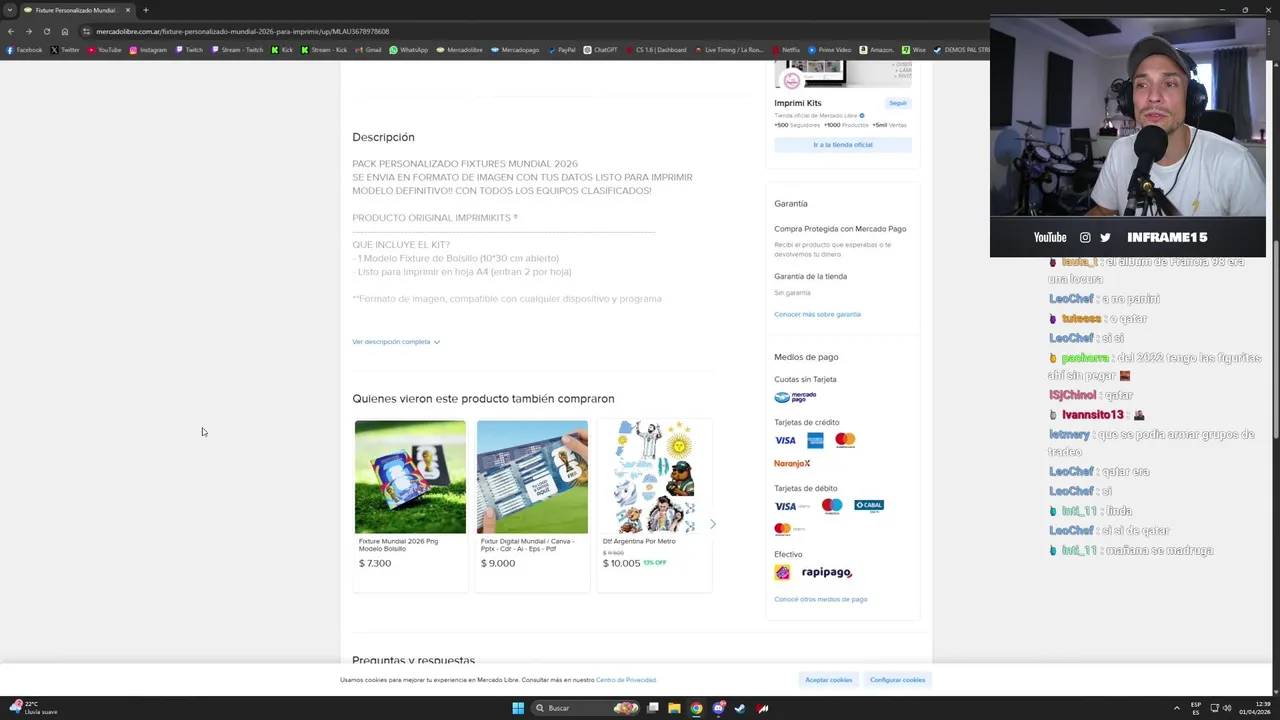Go back to previous page

point(10,31)
